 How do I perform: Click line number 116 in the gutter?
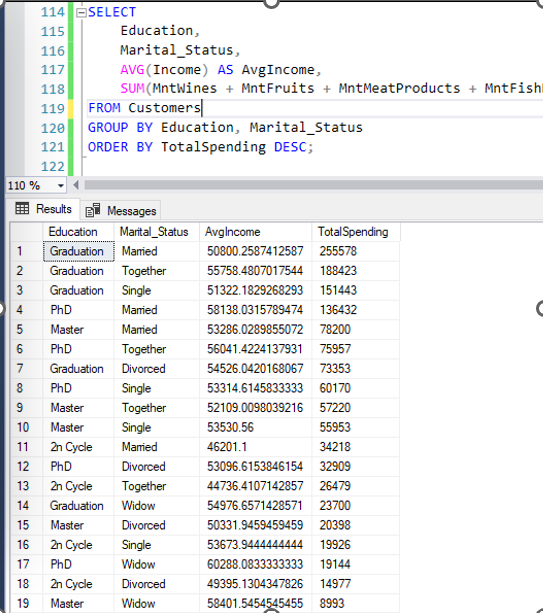[52, 51]
